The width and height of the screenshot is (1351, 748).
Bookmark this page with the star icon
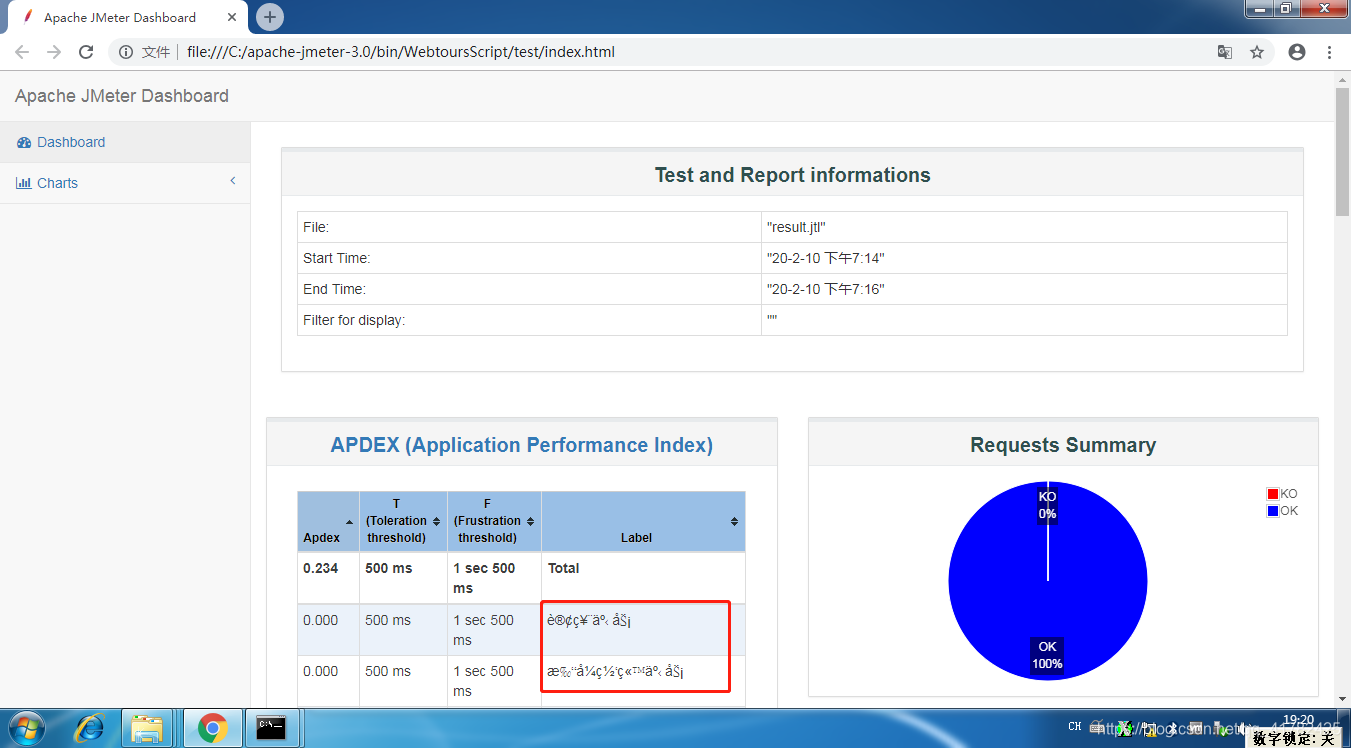(1257, 52)
